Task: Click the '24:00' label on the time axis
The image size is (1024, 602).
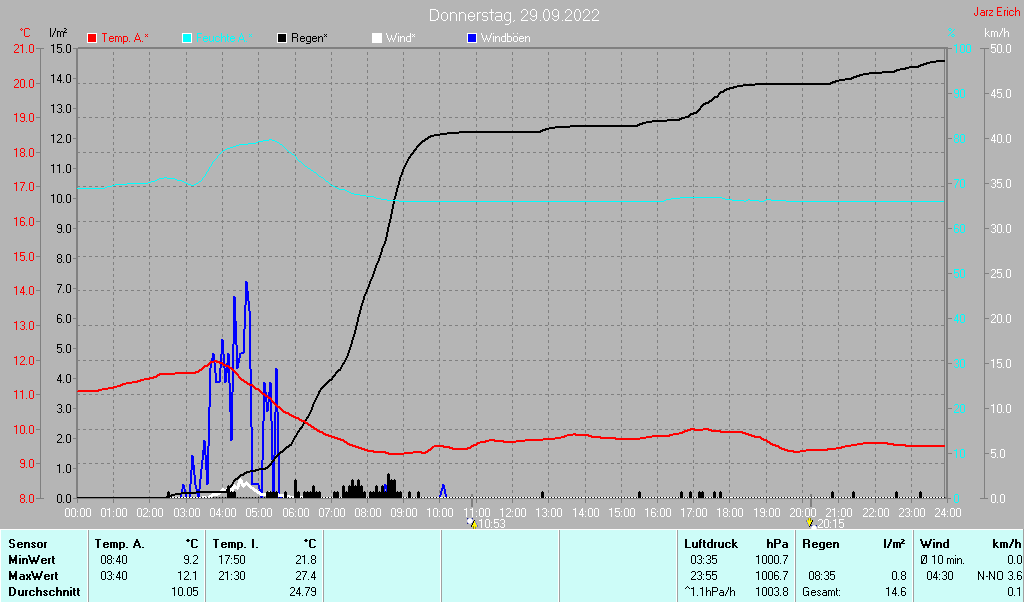Action: point(948,513)
